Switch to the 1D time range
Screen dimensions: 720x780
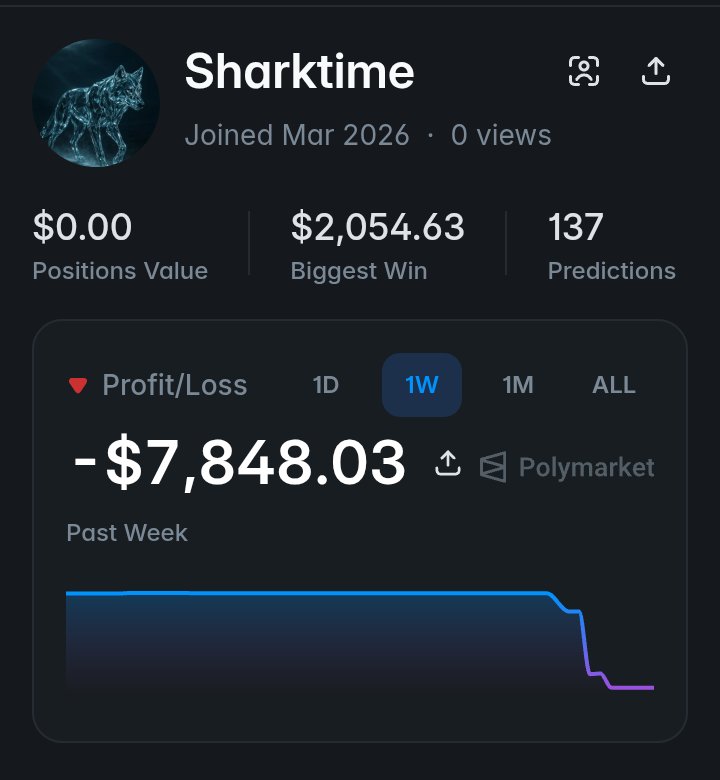(x=326, y=385)
